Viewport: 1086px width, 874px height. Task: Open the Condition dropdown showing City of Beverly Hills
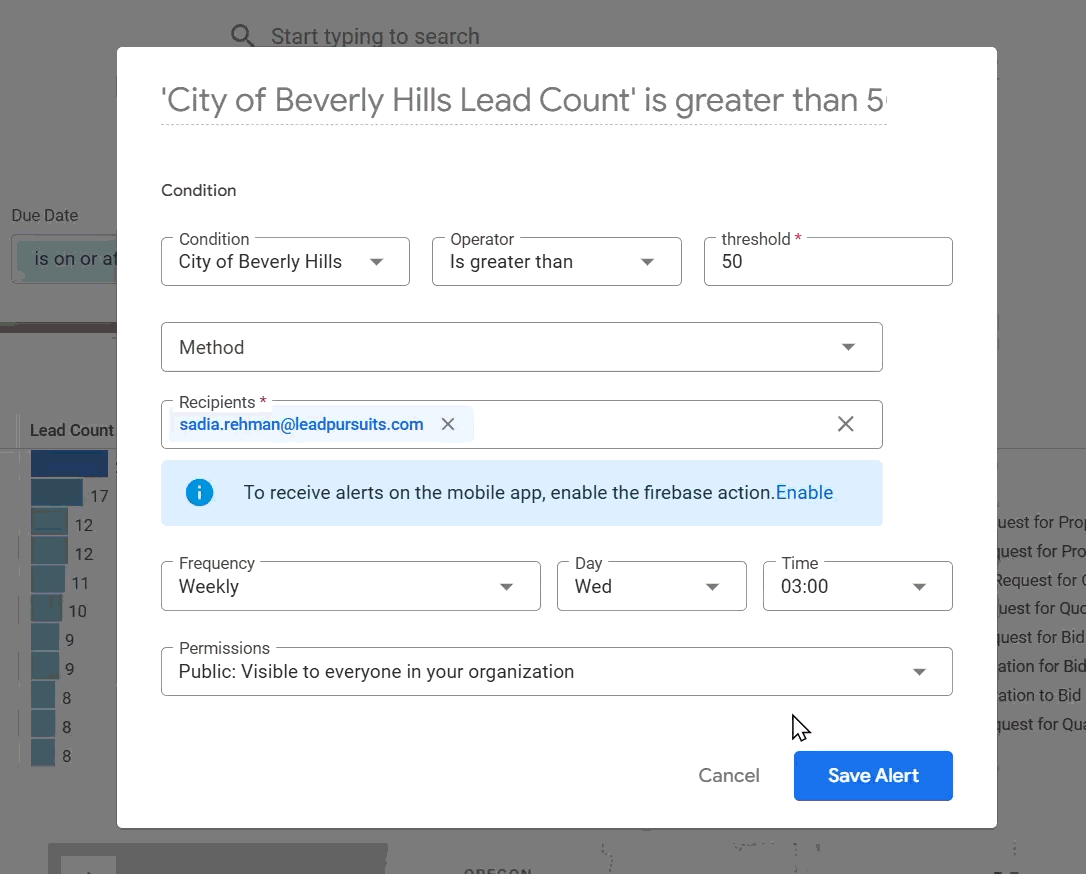285,262
